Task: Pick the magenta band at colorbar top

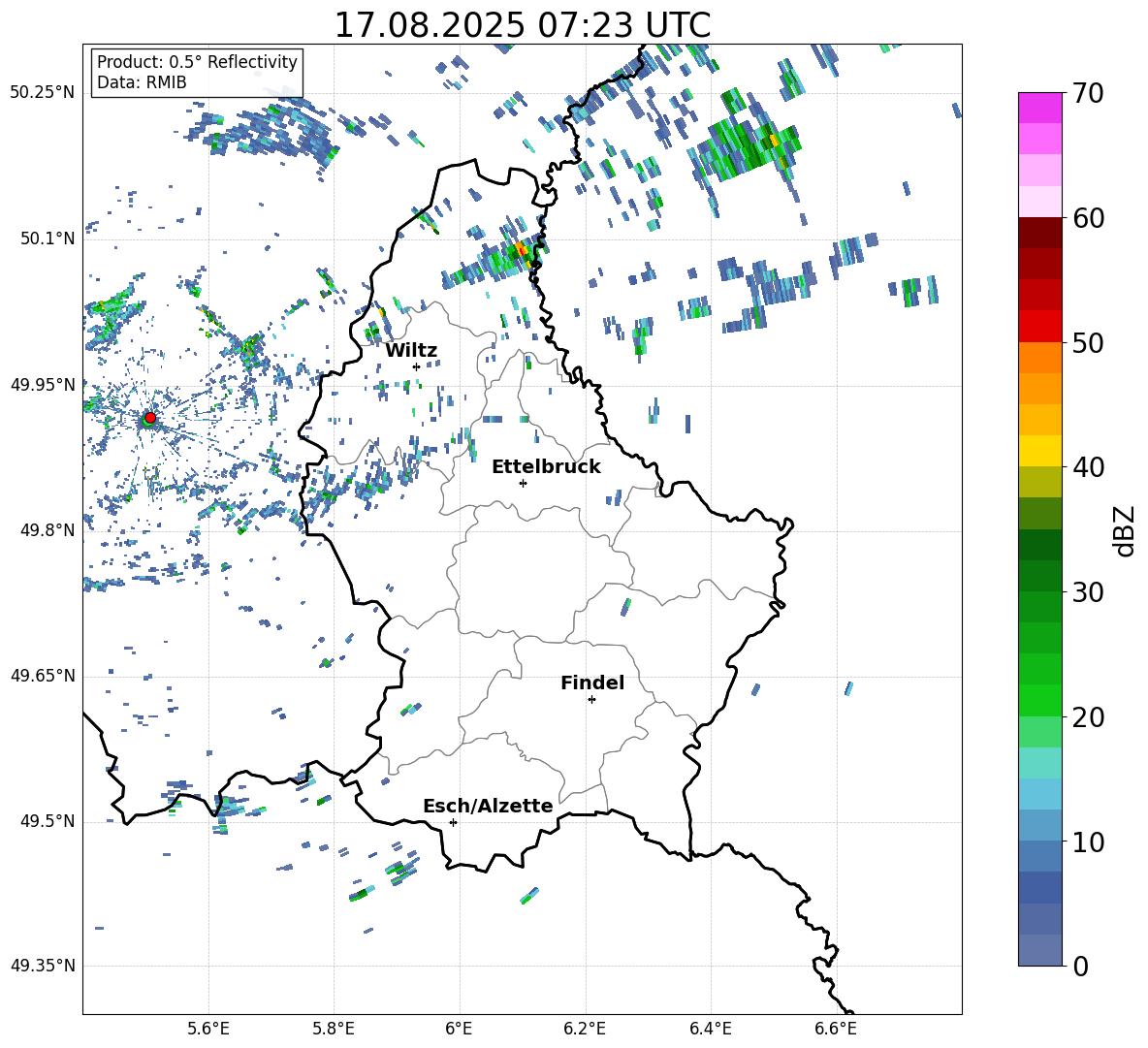Action: [1039, 108]
